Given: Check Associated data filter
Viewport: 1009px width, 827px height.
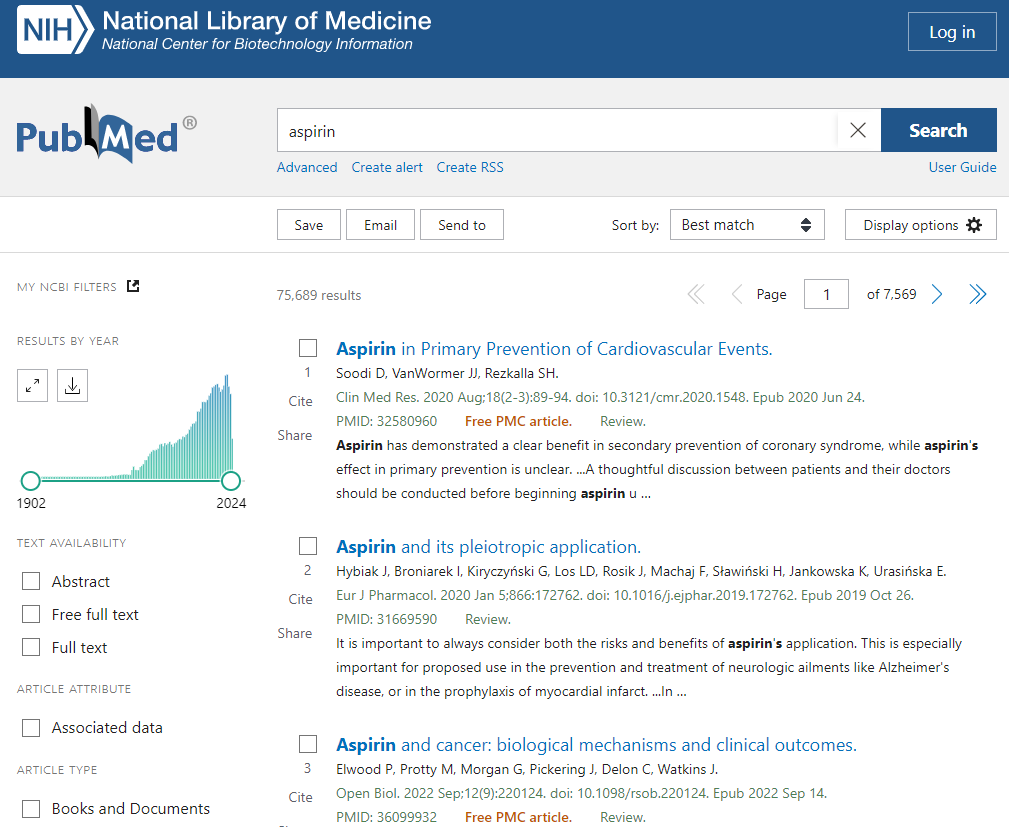Looking at the screenshot, I should [31, 728].
